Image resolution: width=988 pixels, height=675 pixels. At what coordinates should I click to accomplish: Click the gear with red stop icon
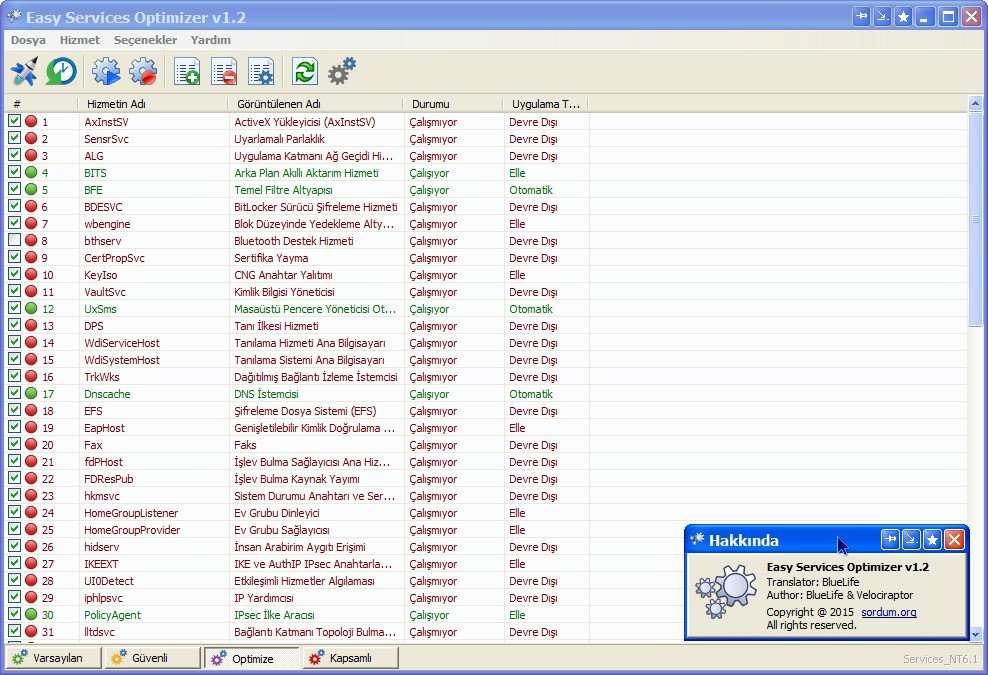tap(143, 71)
